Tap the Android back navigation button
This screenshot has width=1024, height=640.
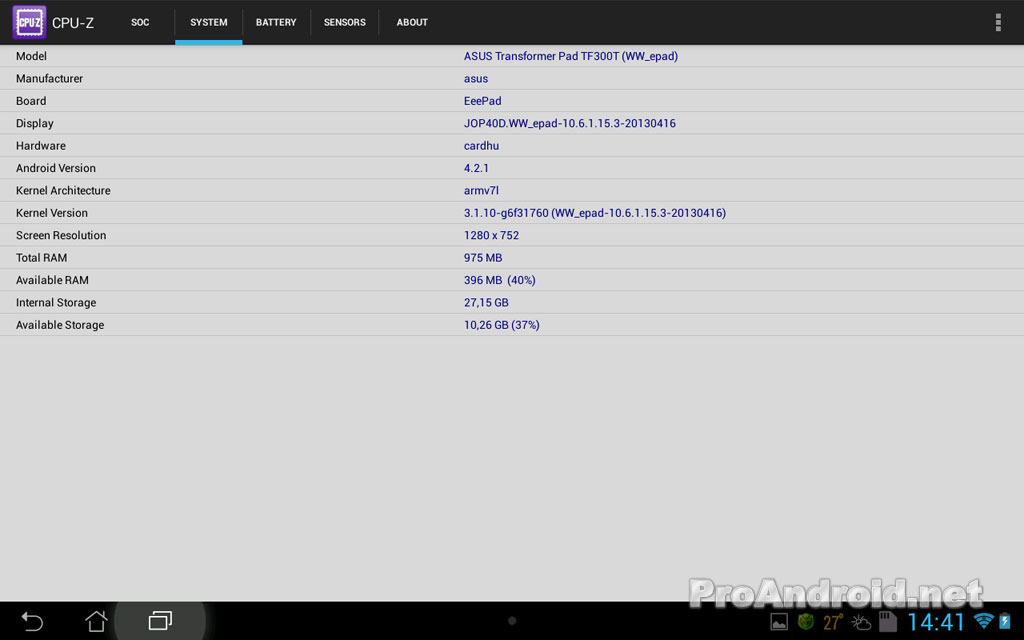coord(31,621)
